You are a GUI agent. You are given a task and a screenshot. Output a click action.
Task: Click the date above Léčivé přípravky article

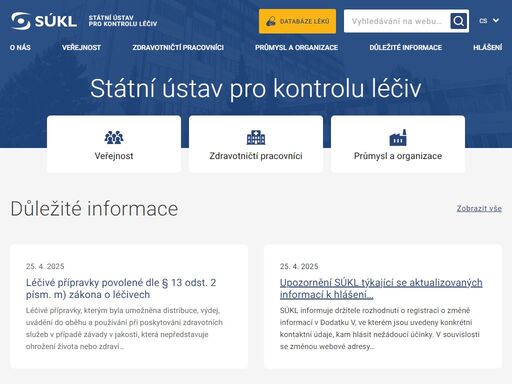pos(45,266)
